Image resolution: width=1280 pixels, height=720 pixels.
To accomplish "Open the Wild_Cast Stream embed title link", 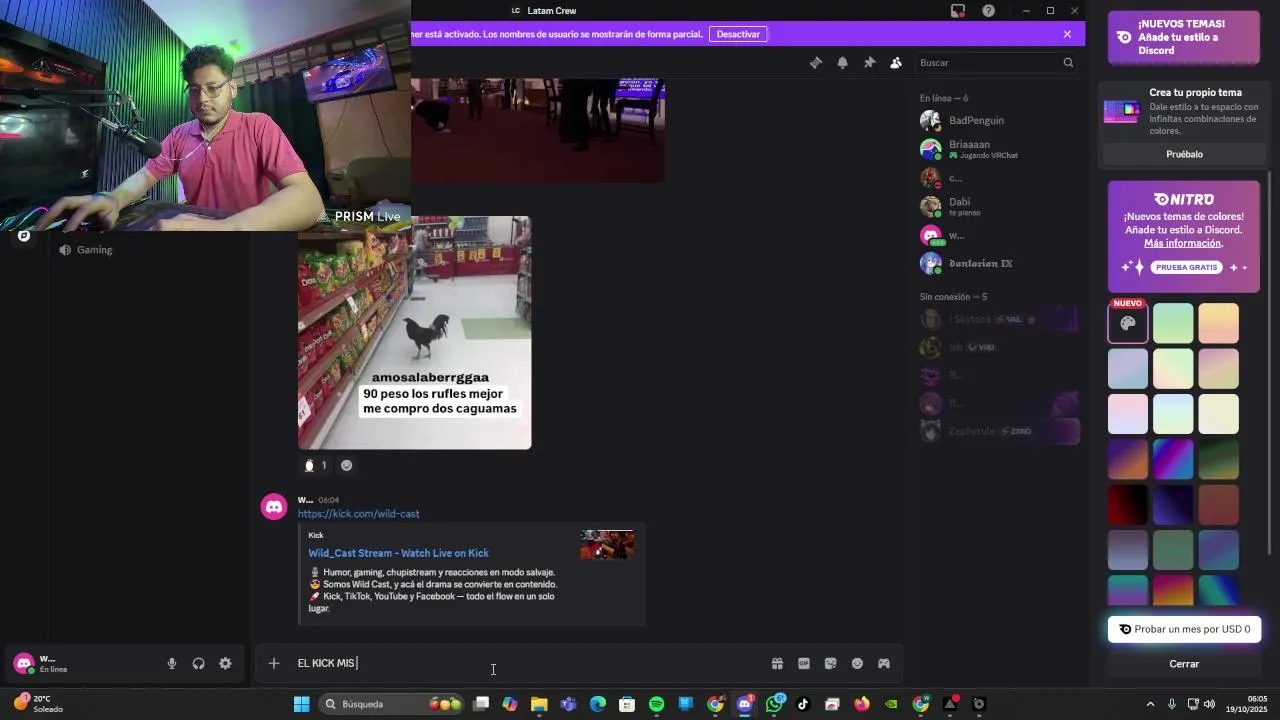I will pyautogui.click(x=398, y=553).
